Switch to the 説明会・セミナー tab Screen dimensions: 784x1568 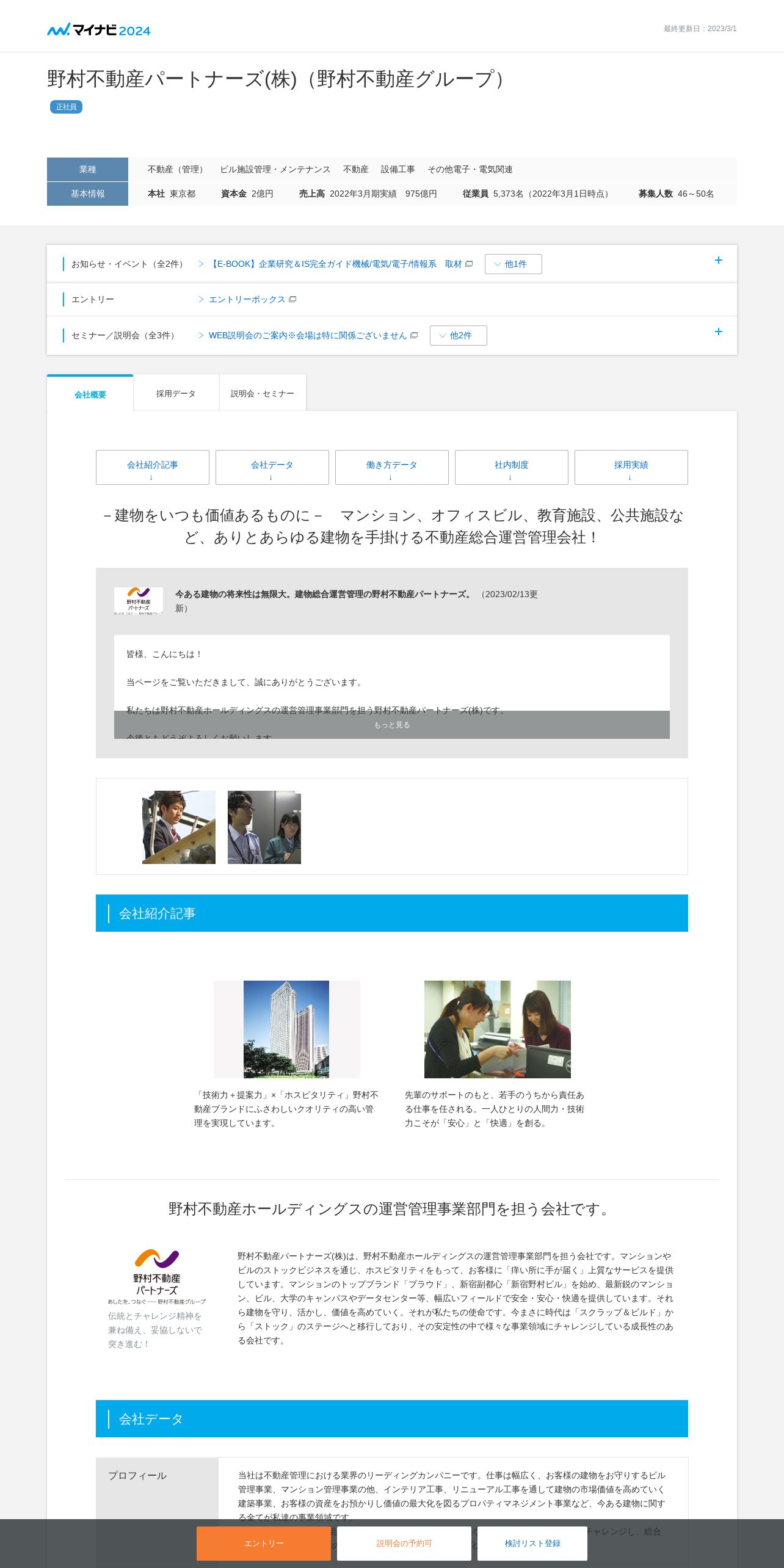pyautogui.click(x=263, y=393)
